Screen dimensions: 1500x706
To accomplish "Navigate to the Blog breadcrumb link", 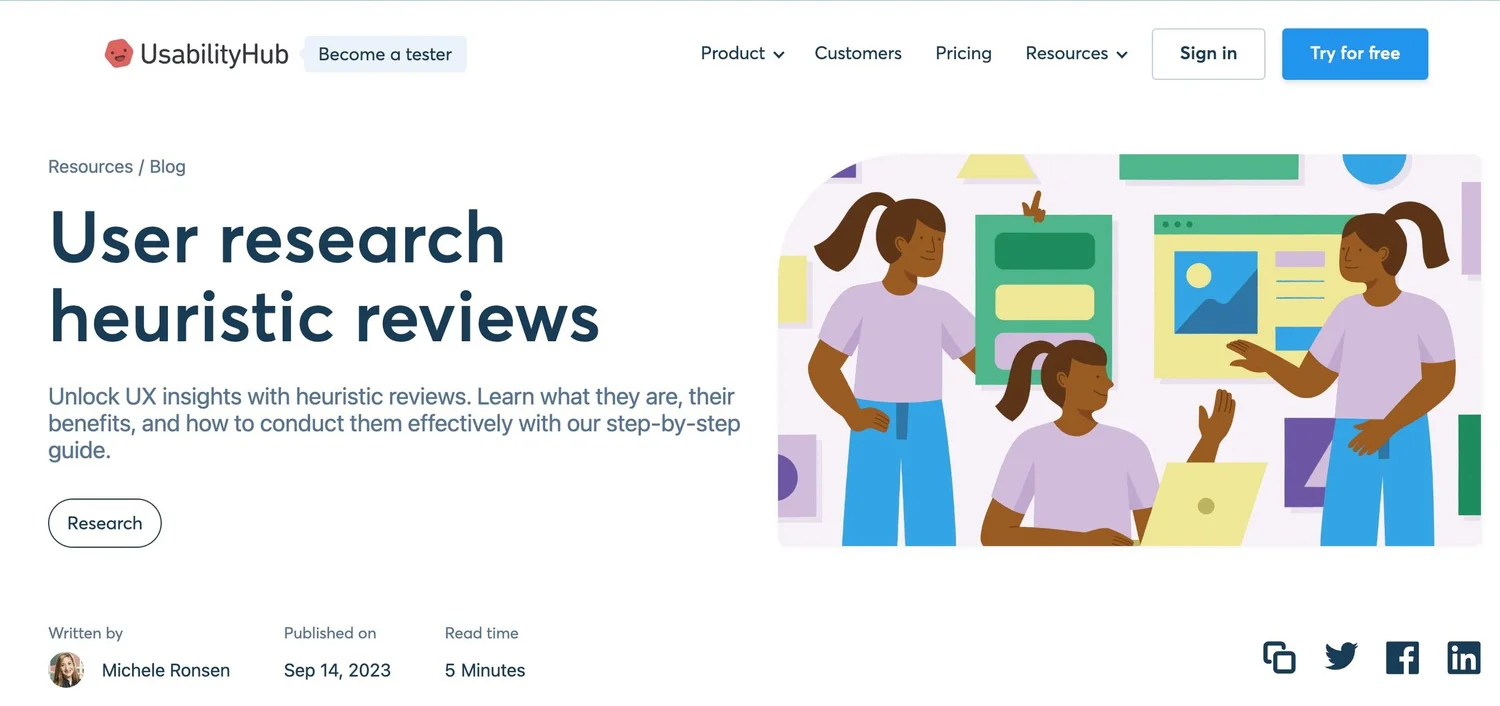I will (x=167, y=166).
